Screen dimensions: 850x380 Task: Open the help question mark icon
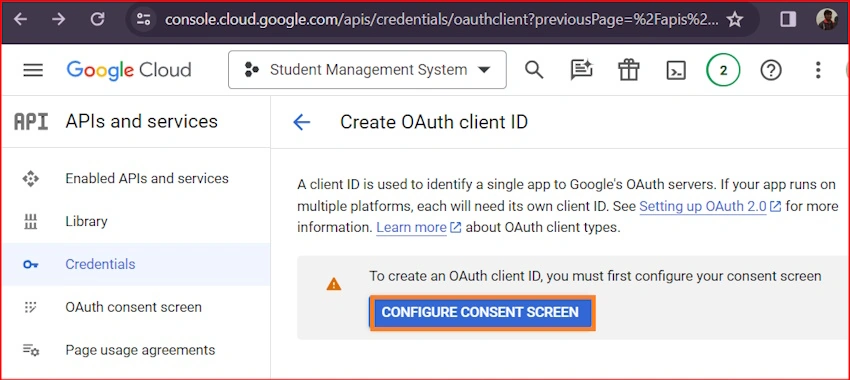coord(771,70)
